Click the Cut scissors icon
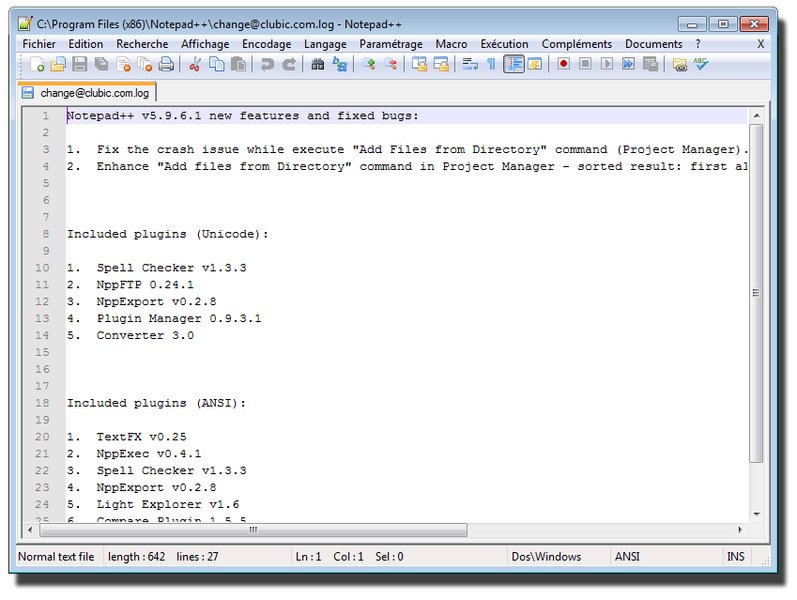Screen dimensions: 797x600 (x=194, y=65)
